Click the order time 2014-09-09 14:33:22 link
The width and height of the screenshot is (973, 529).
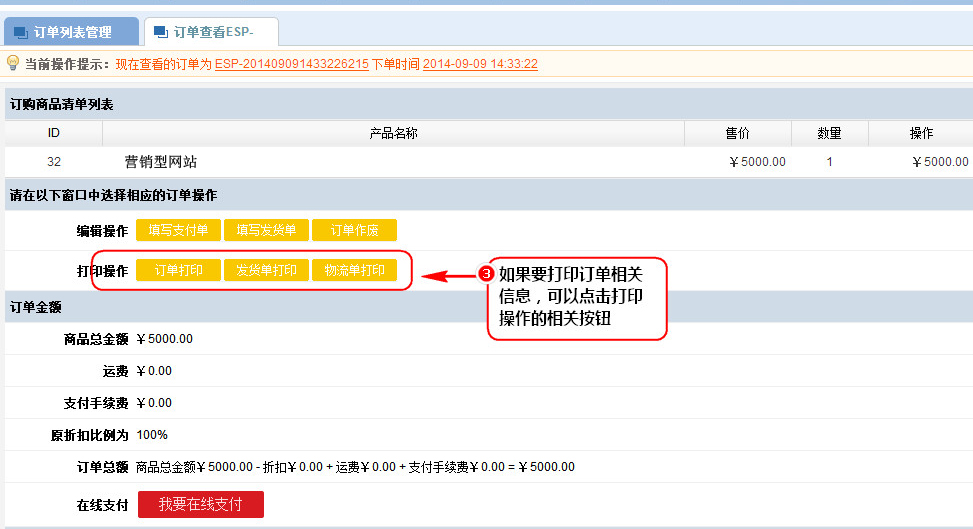(x=480, y=64)
